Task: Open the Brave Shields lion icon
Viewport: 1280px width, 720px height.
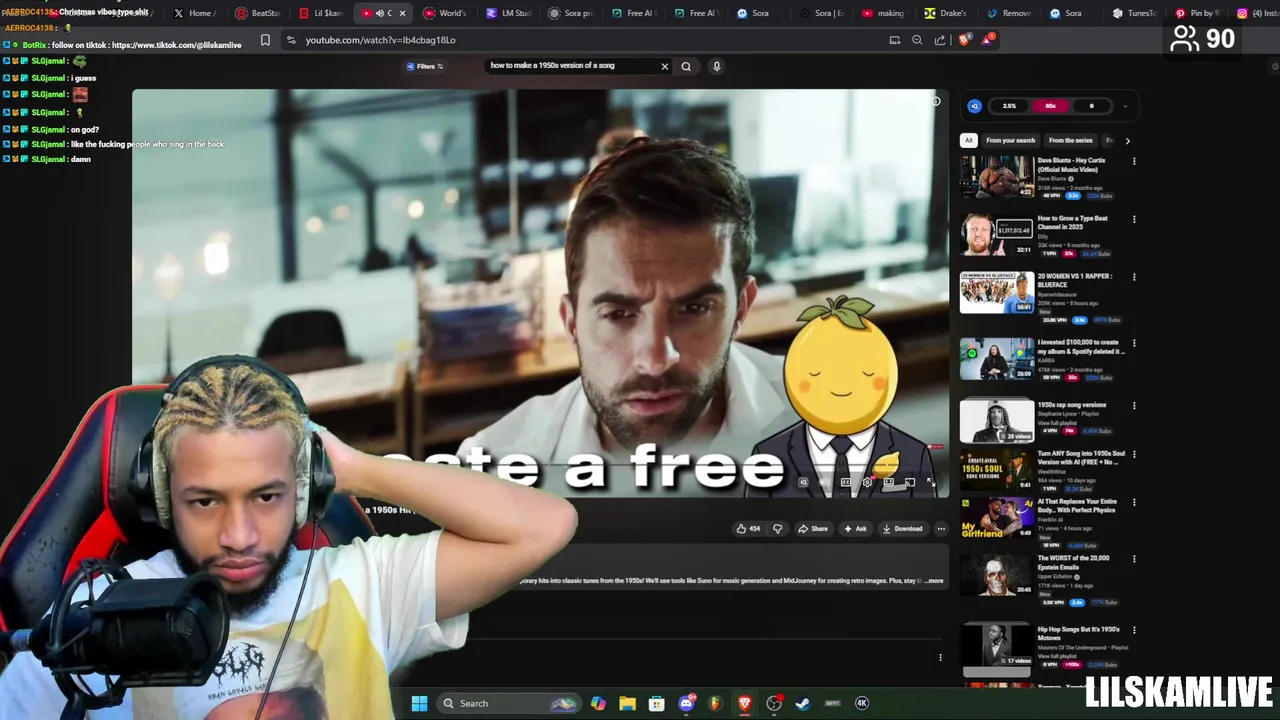Action: coord(964,40)
